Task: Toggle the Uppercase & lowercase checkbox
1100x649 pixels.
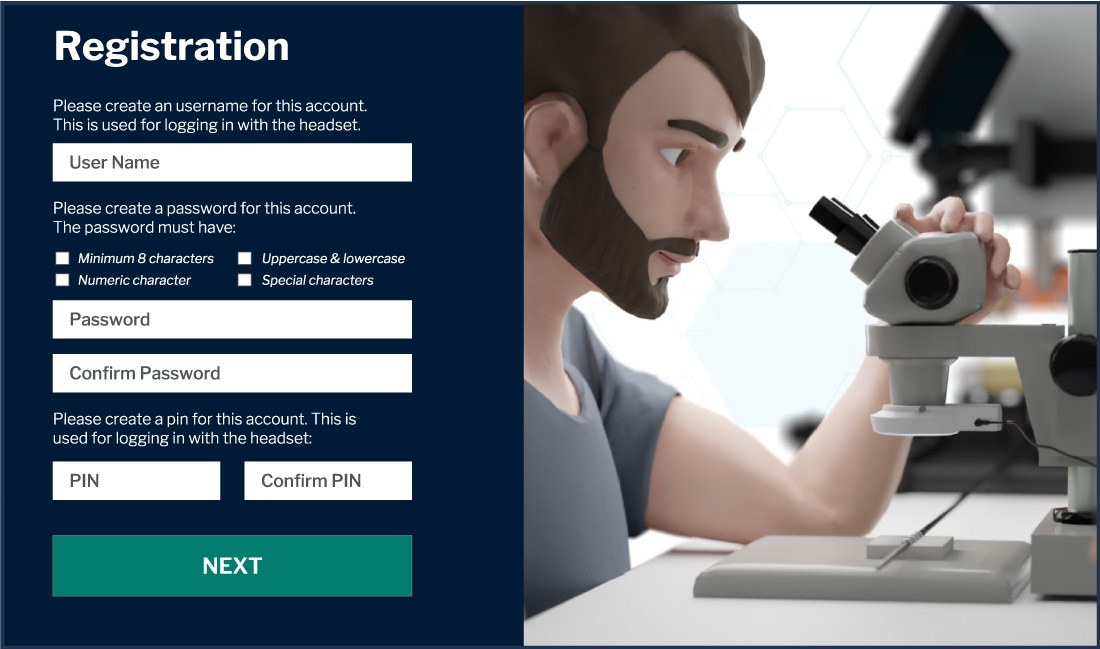Action: 245,258
